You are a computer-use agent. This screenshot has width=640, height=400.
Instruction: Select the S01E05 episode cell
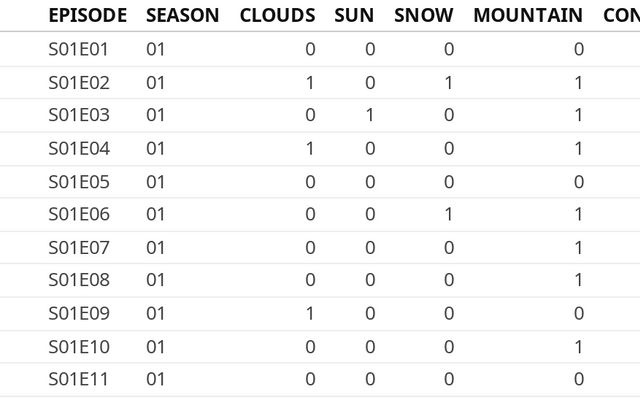79,181
